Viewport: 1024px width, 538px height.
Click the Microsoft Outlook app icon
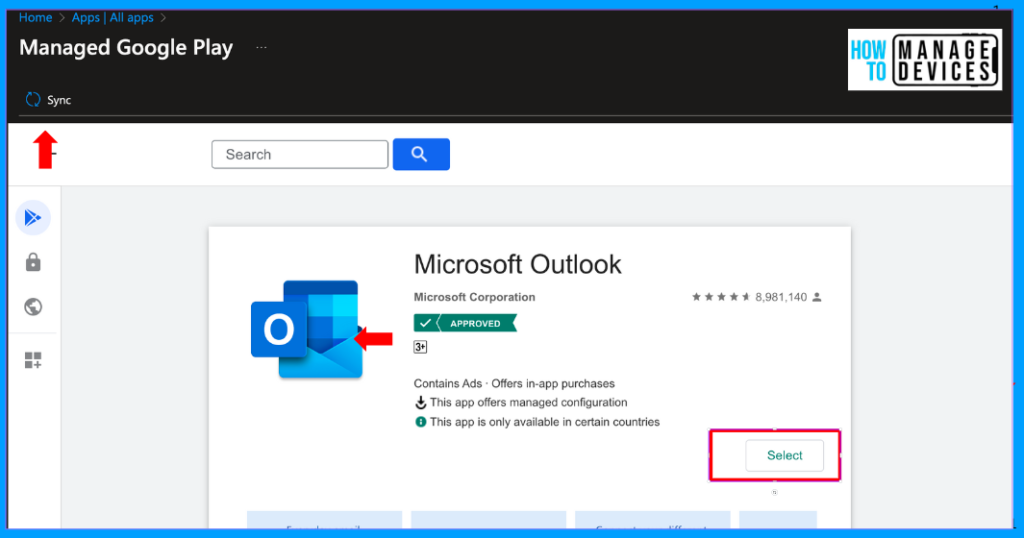306,330
